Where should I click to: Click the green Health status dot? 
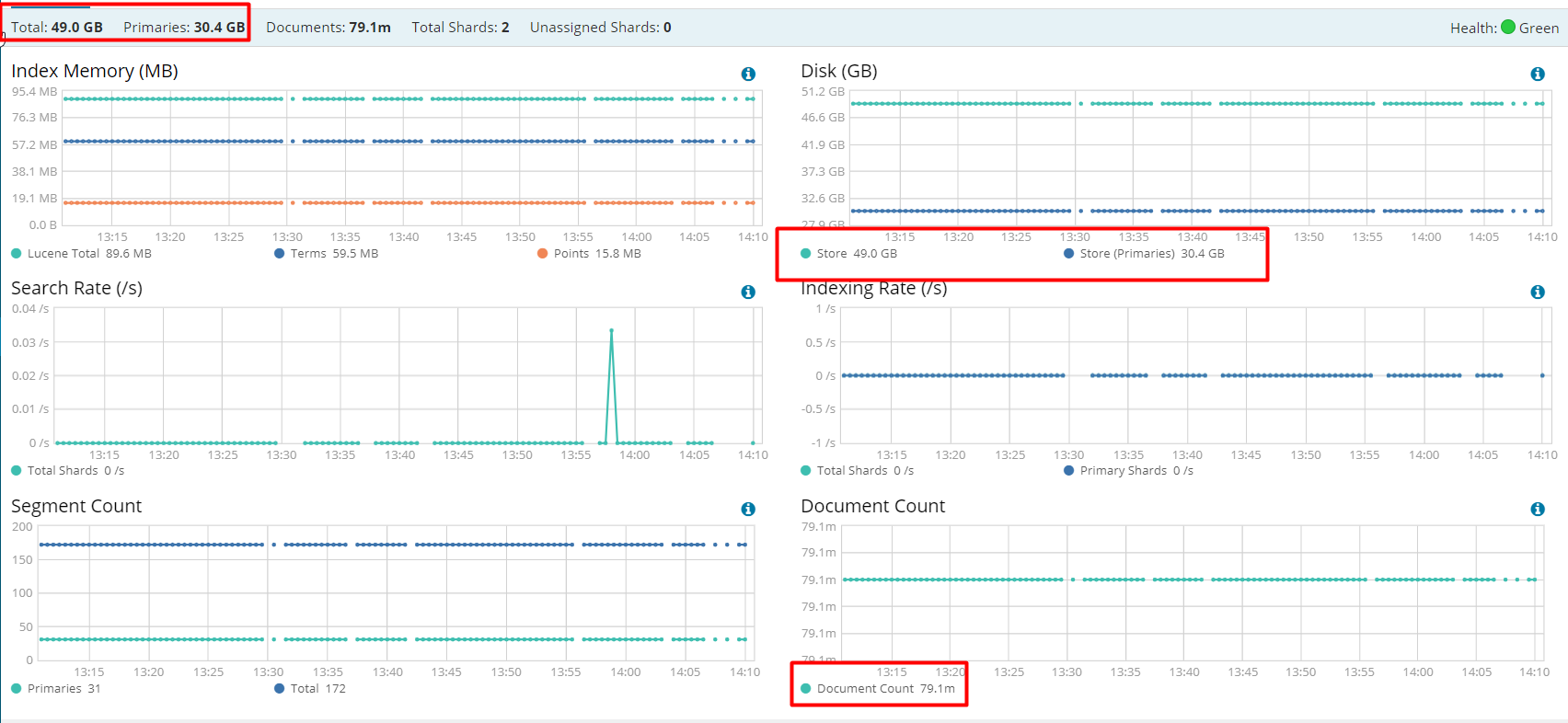coord(1508,27)
